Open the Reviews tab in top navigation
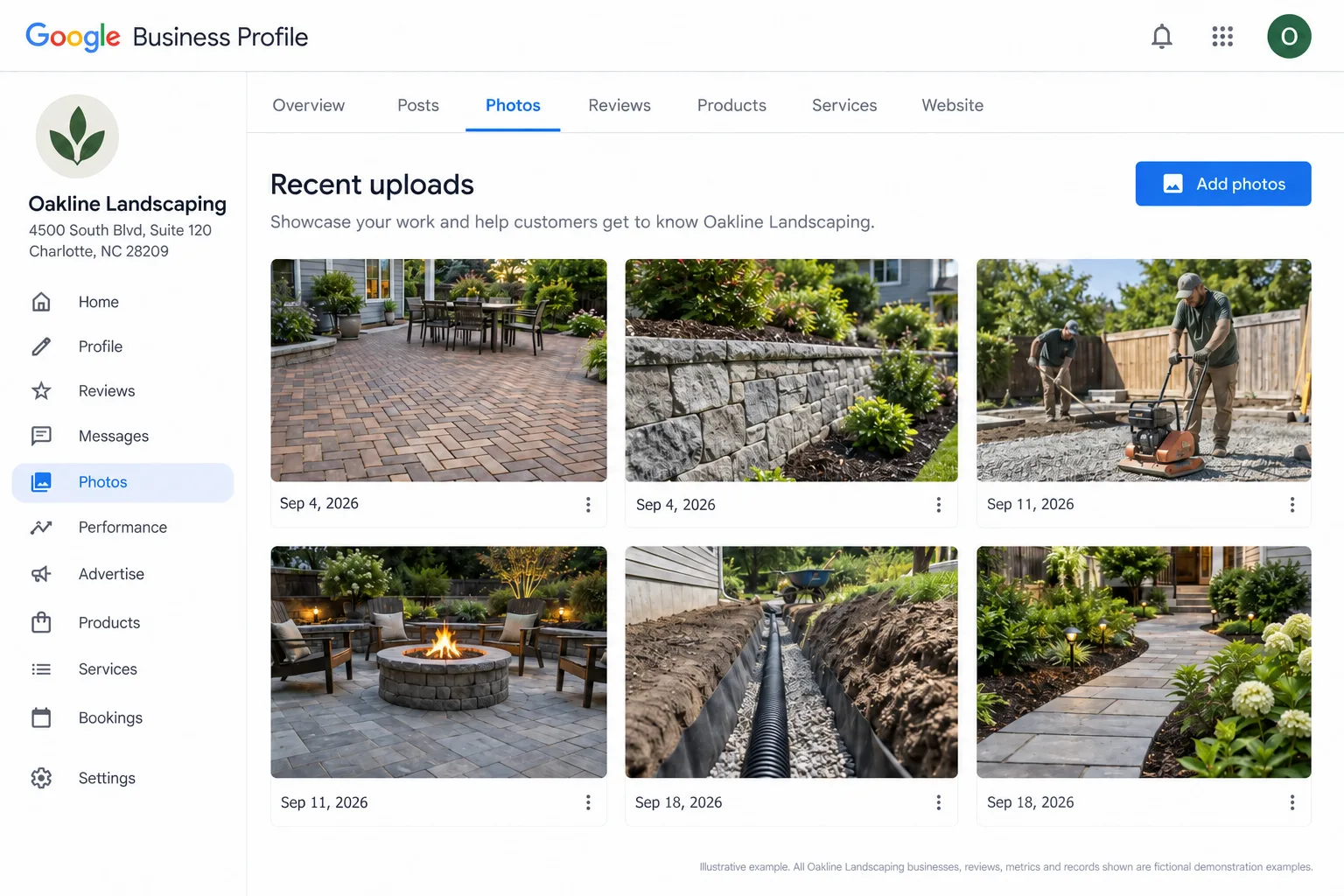1344x896 pixels. click(619, 105)
